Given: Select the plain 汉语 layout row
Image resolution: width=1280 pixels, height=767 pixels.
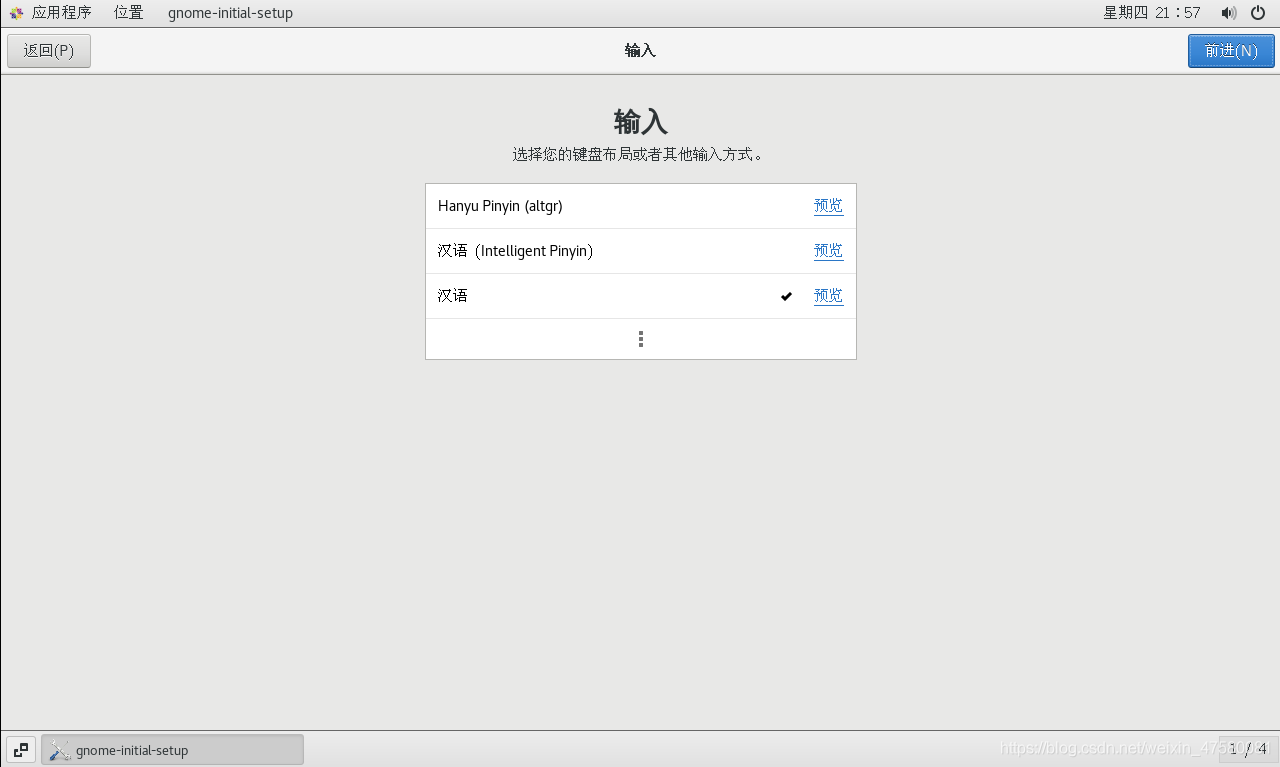Looking at the screenshot, I should coord(640,296).
